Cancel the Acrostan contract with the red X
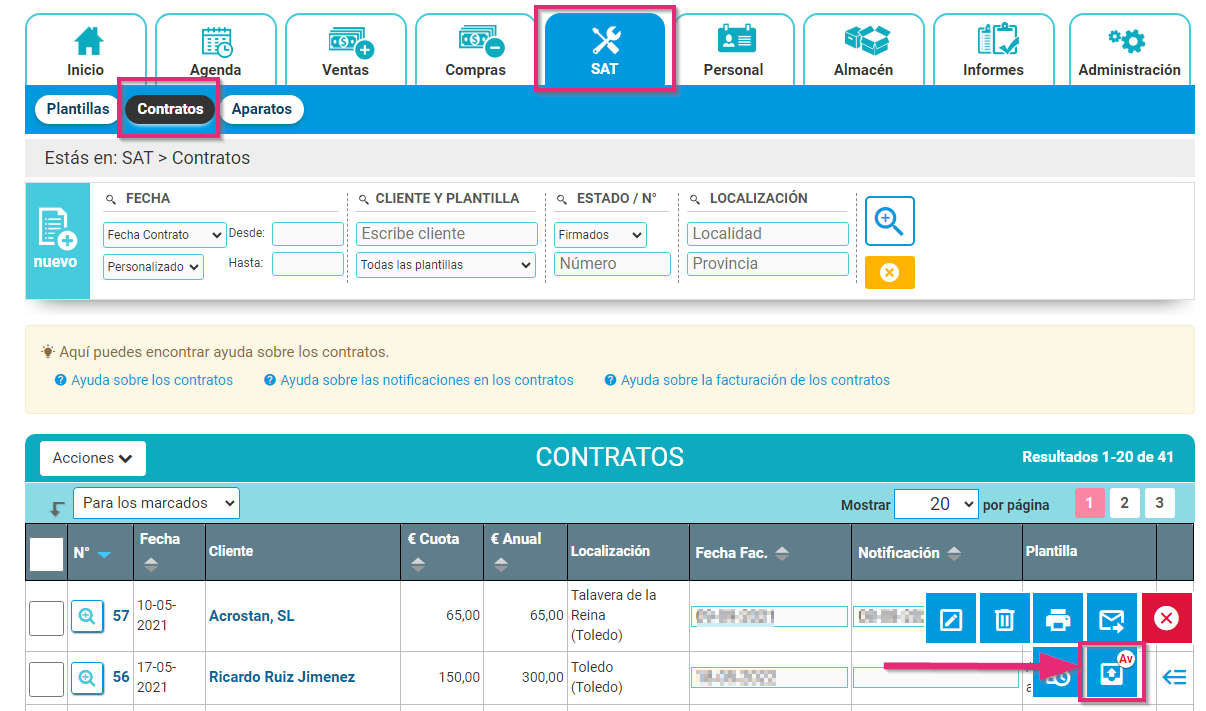The image size is (1206, 711). (x=1166, y=617)
